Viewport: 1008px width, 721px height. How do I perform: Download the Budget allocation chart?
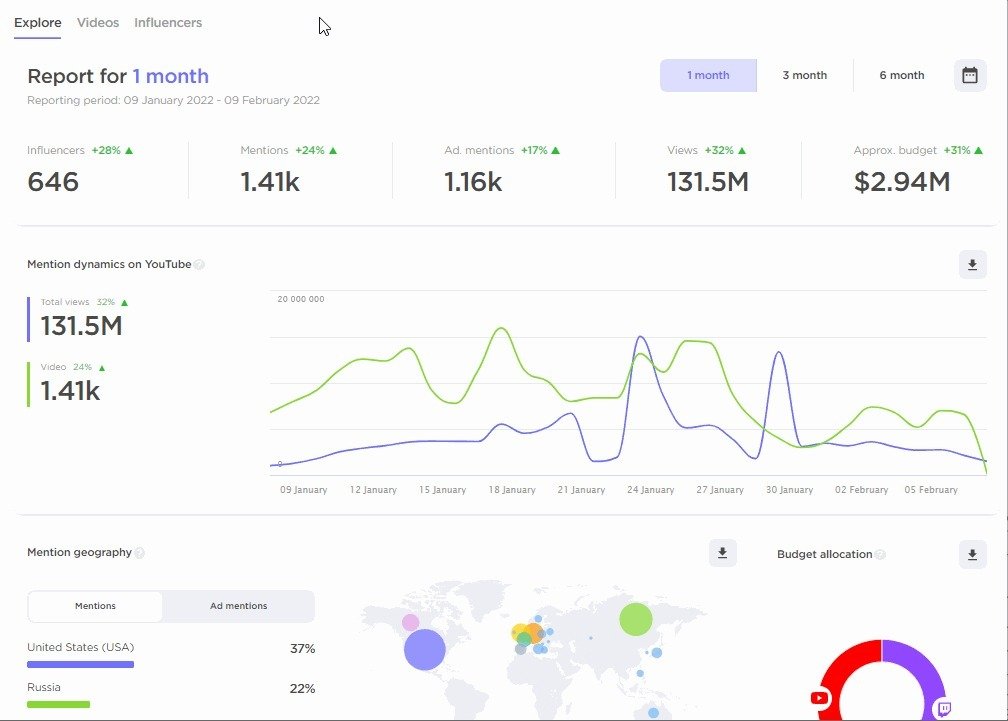970,554
